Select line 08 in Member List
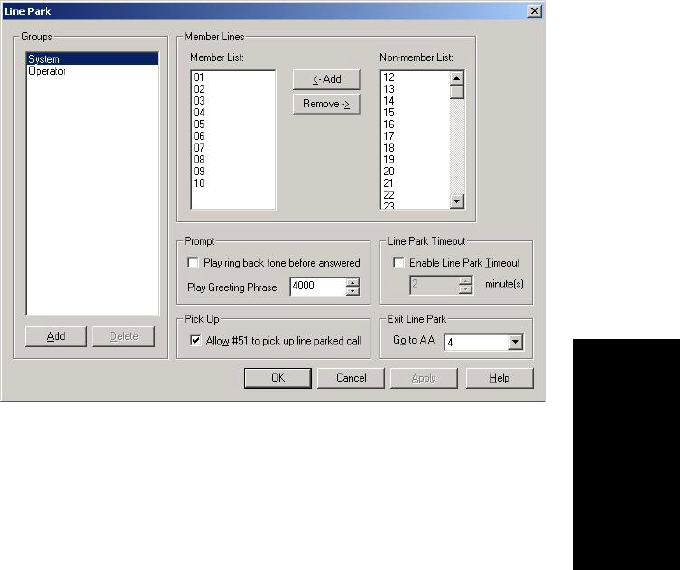This screenshot has height=570, width=680. pos(233,160)
